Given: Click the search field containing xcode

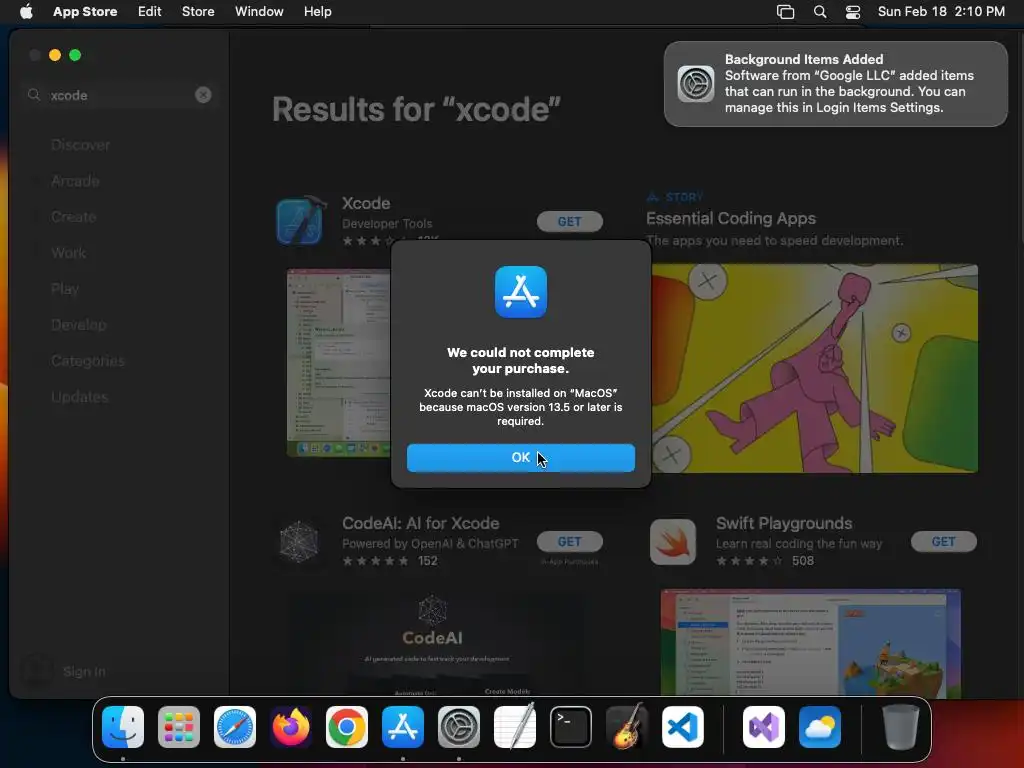Looking at the screenshot, I should tap(120, 95).
